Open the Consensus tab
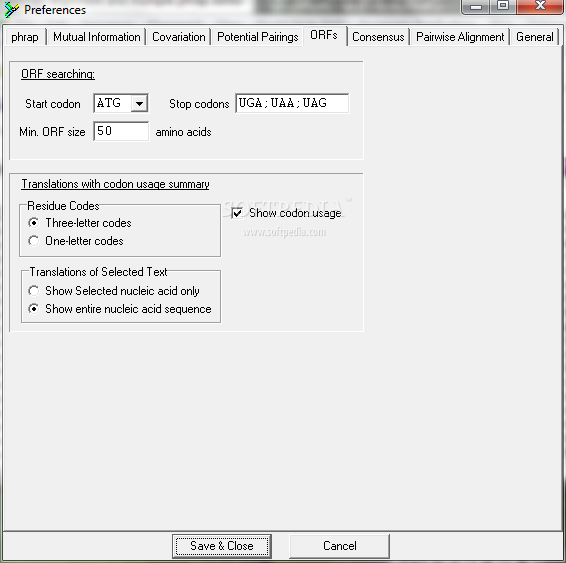566x563 pixels. (378, 37)
